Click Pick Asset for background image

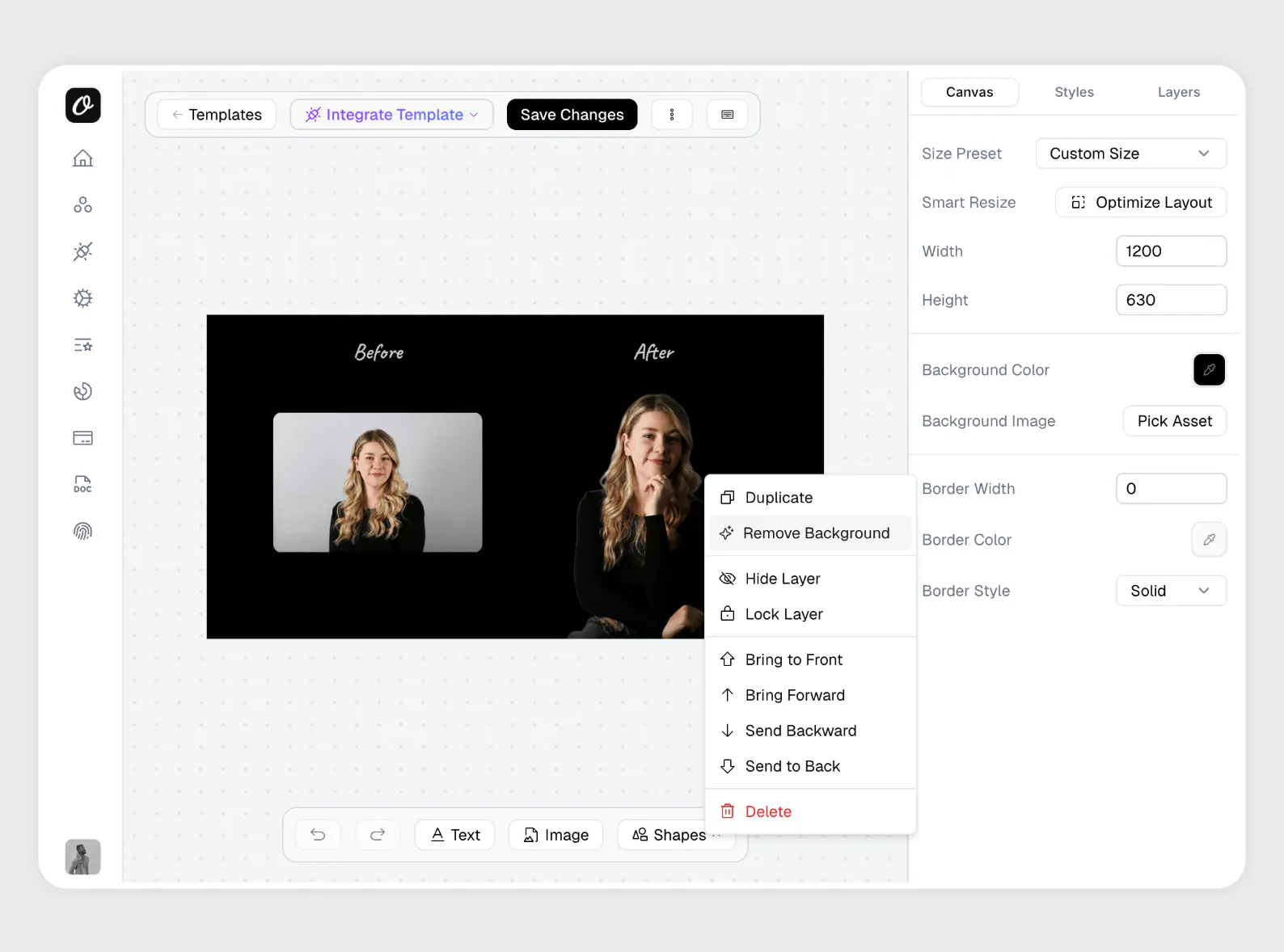point(1175,421)
